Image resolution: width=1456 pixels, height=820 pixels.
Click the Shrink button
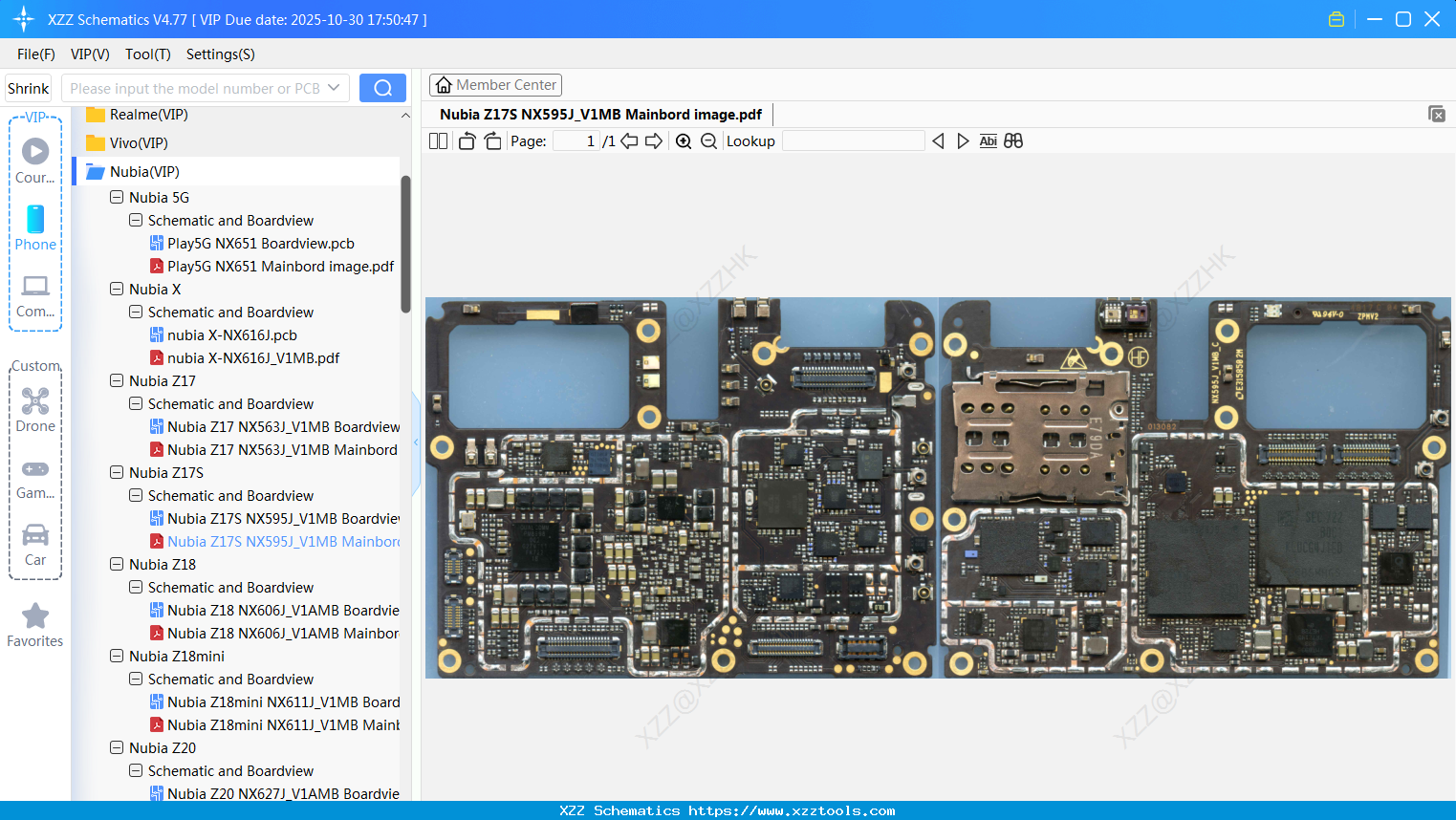coord(28,87)
